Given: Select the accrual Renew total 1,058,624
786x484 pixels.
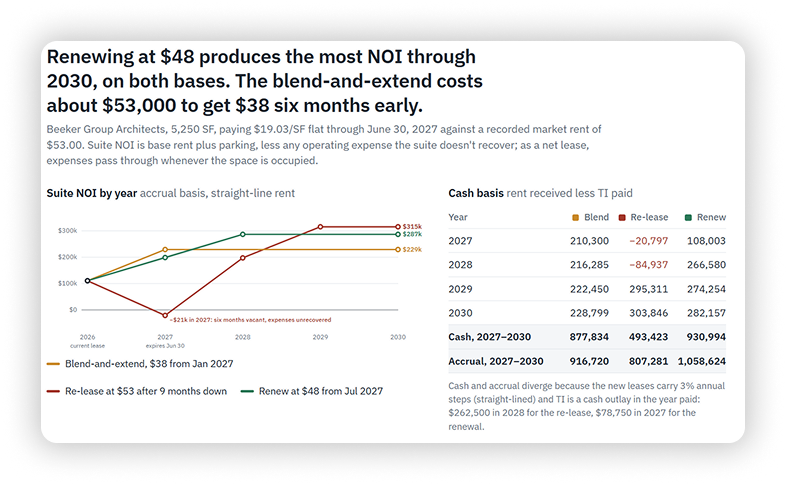Looking at the screenshot, I should pos(702,361).
